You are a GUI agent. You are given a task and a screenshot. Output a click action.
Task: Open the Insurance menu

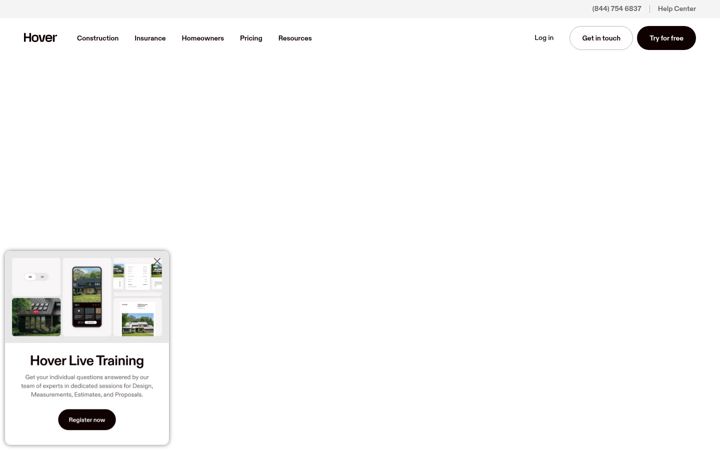(x=150, y=38)
